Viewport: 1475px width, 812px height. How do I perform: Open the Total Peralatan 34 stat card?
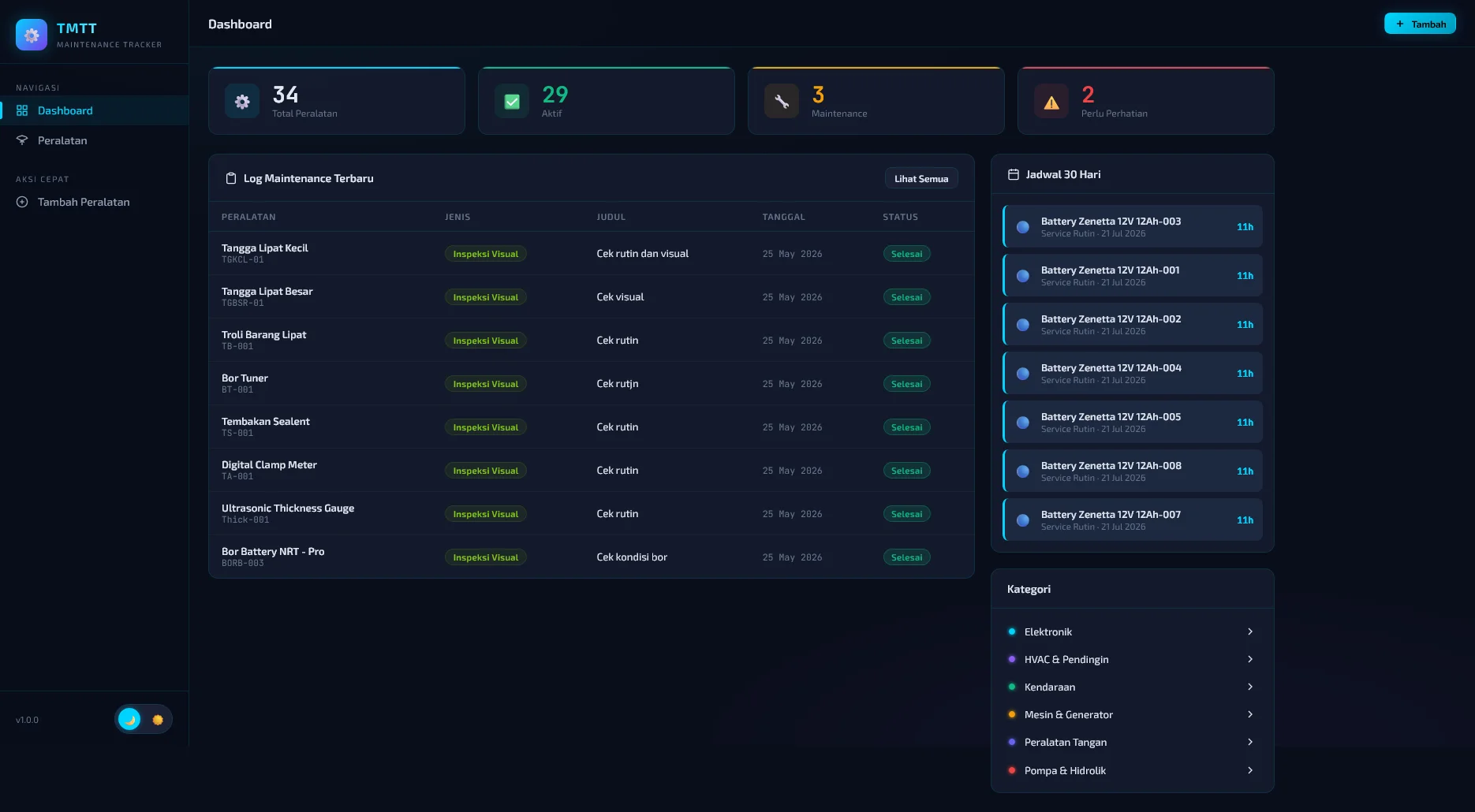pos(337,101)
